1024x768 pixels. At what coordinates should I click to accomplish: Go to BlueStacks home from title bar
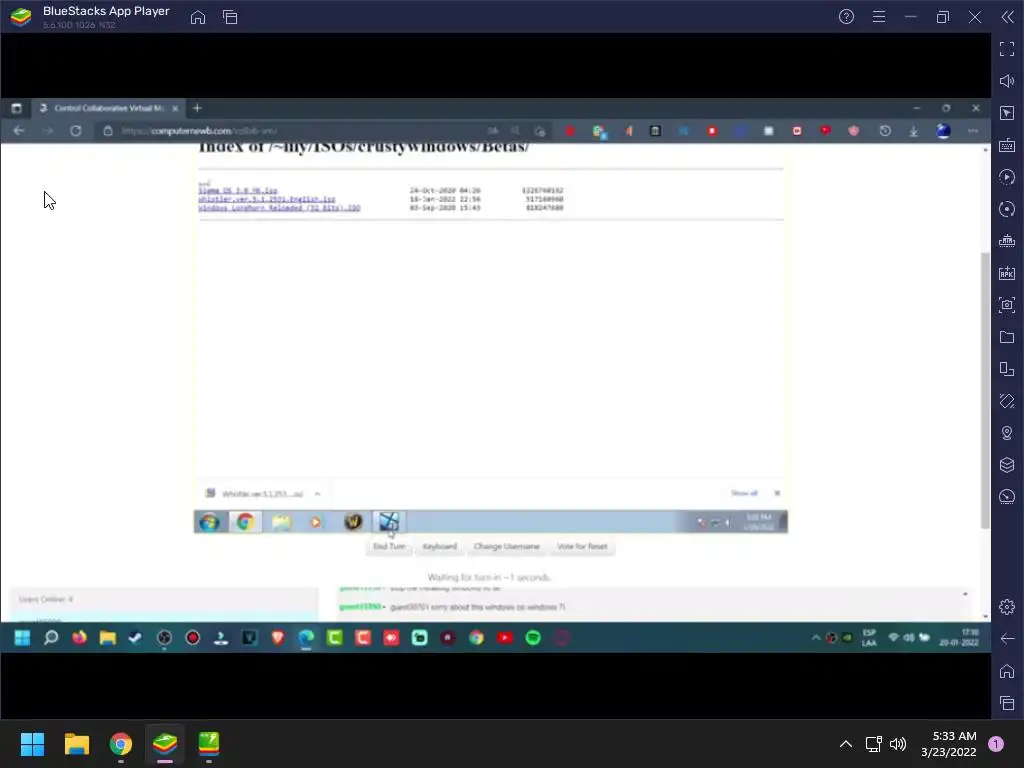point(198,17)
